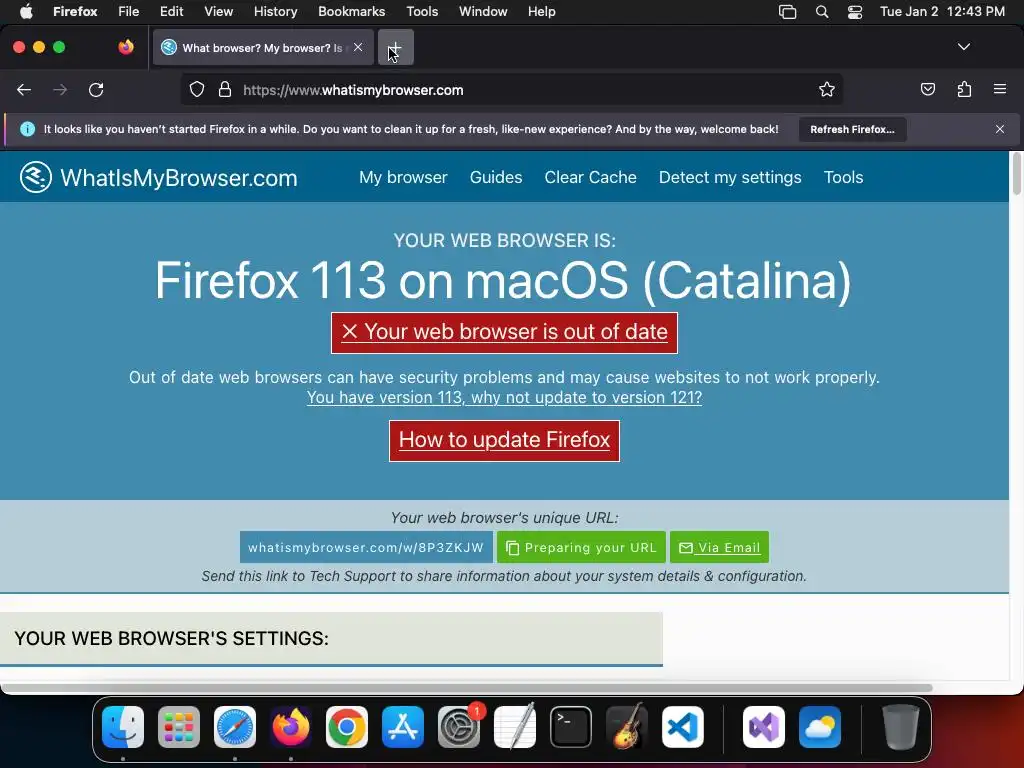Open Tools in the site navigation
Screen dimensions: 1024x768
point(843,177)
